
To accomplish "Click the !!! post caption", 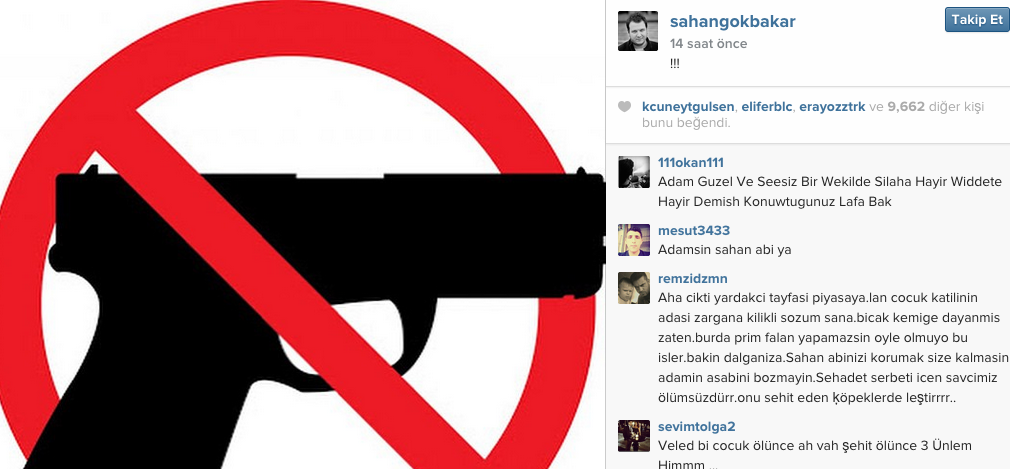I will click(674, 63).
